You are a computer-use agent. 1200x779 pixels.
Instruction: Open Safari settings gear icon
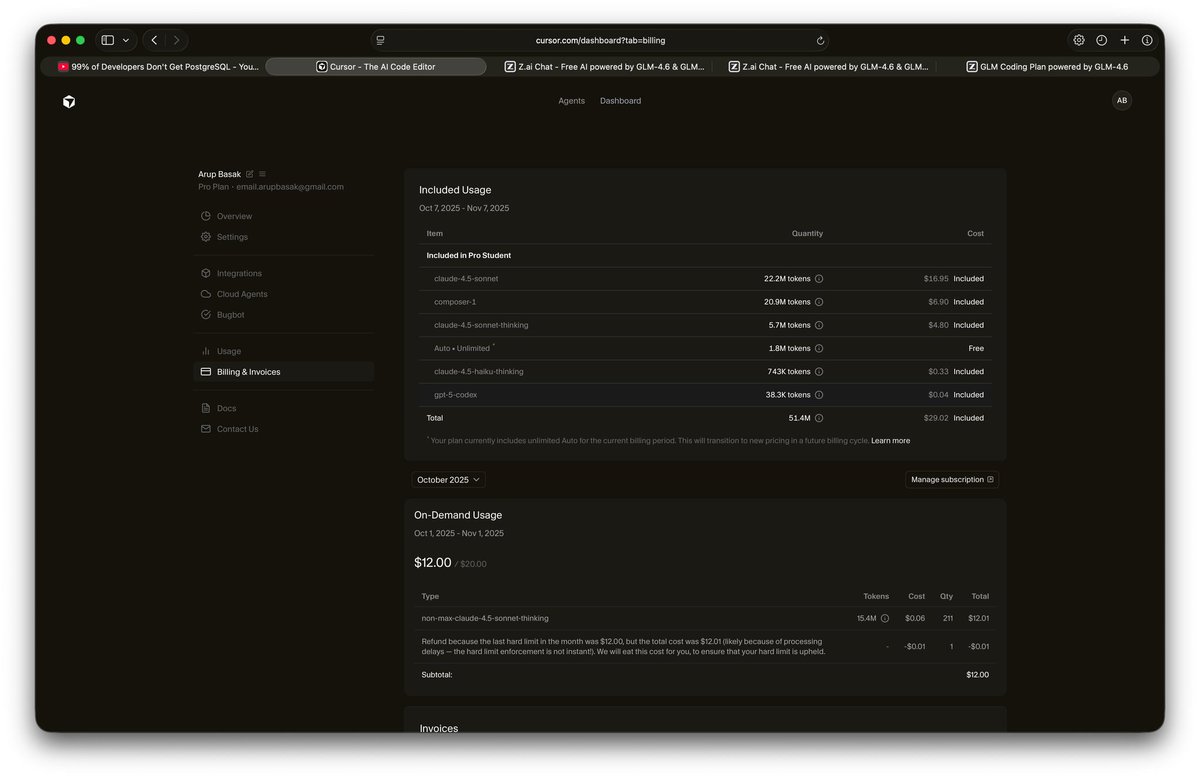point(1079,40)
